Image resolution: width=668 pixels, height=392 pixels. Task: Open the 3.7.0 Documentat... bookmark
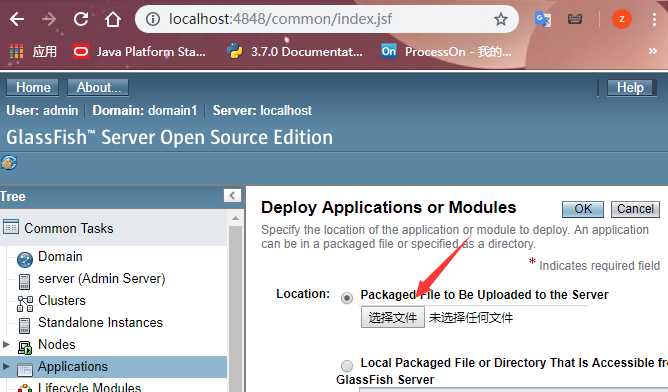click(295, 52)
